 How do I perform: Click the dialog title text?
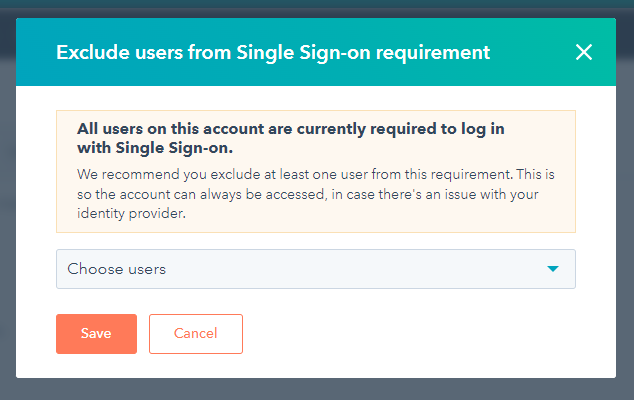point(272,52)
